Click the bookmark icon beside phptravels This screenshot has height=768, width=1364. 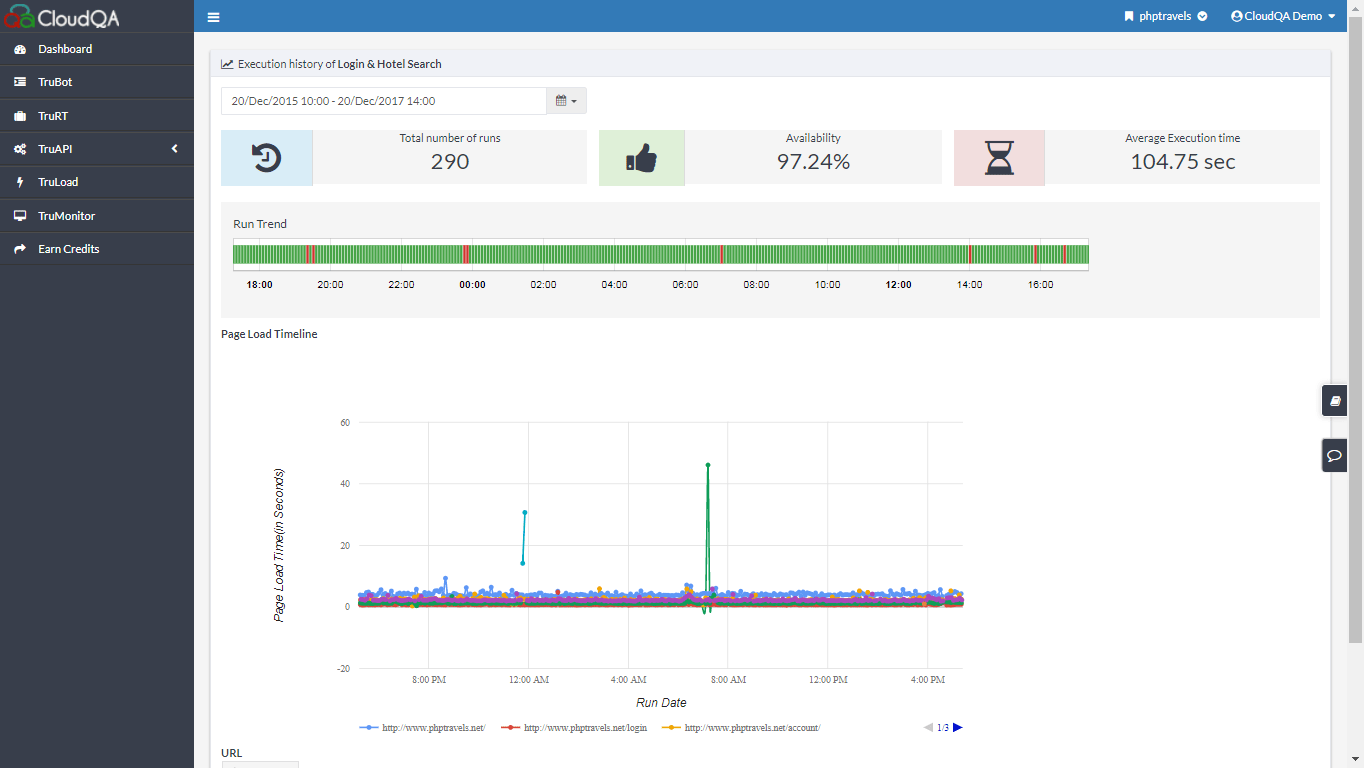click(x=1129, y=16)
